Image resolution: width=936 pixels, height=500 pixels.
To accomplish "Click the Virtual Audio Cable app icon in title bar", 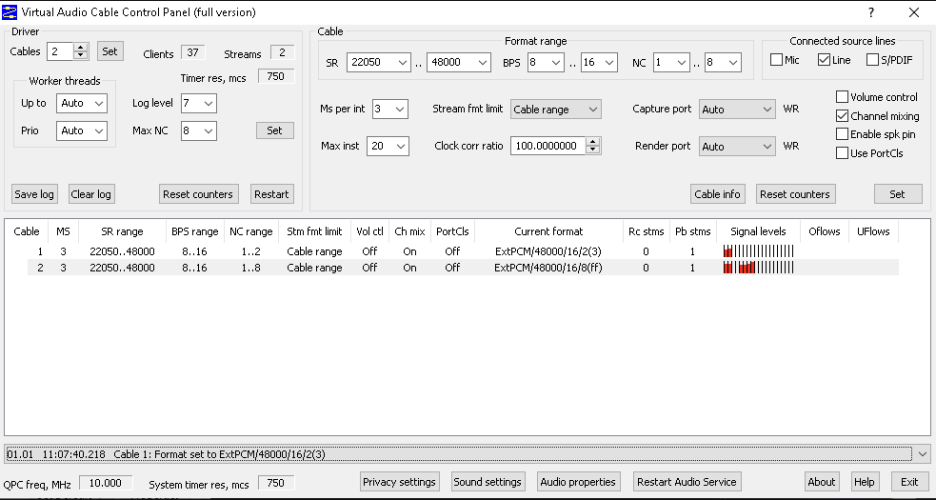I will pyautogui.click(x=10, y=12).
